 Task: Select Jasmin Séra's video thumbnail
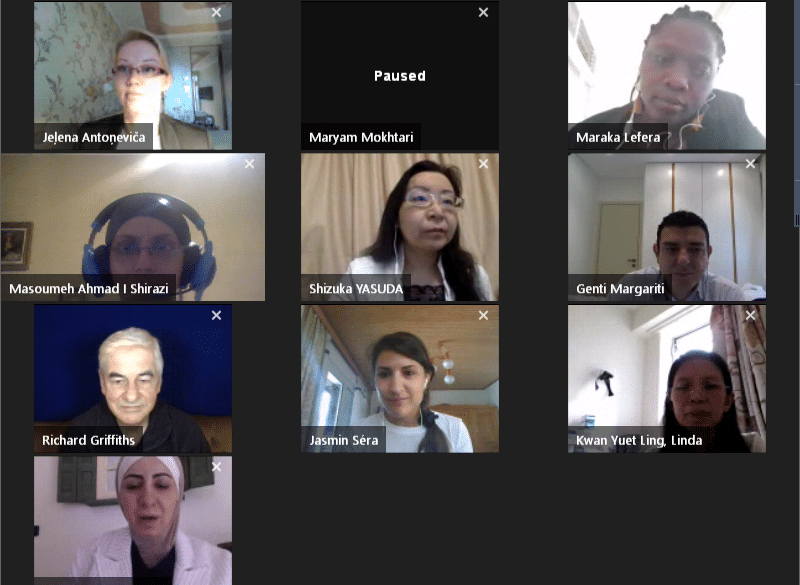click(x=400, y=378)
